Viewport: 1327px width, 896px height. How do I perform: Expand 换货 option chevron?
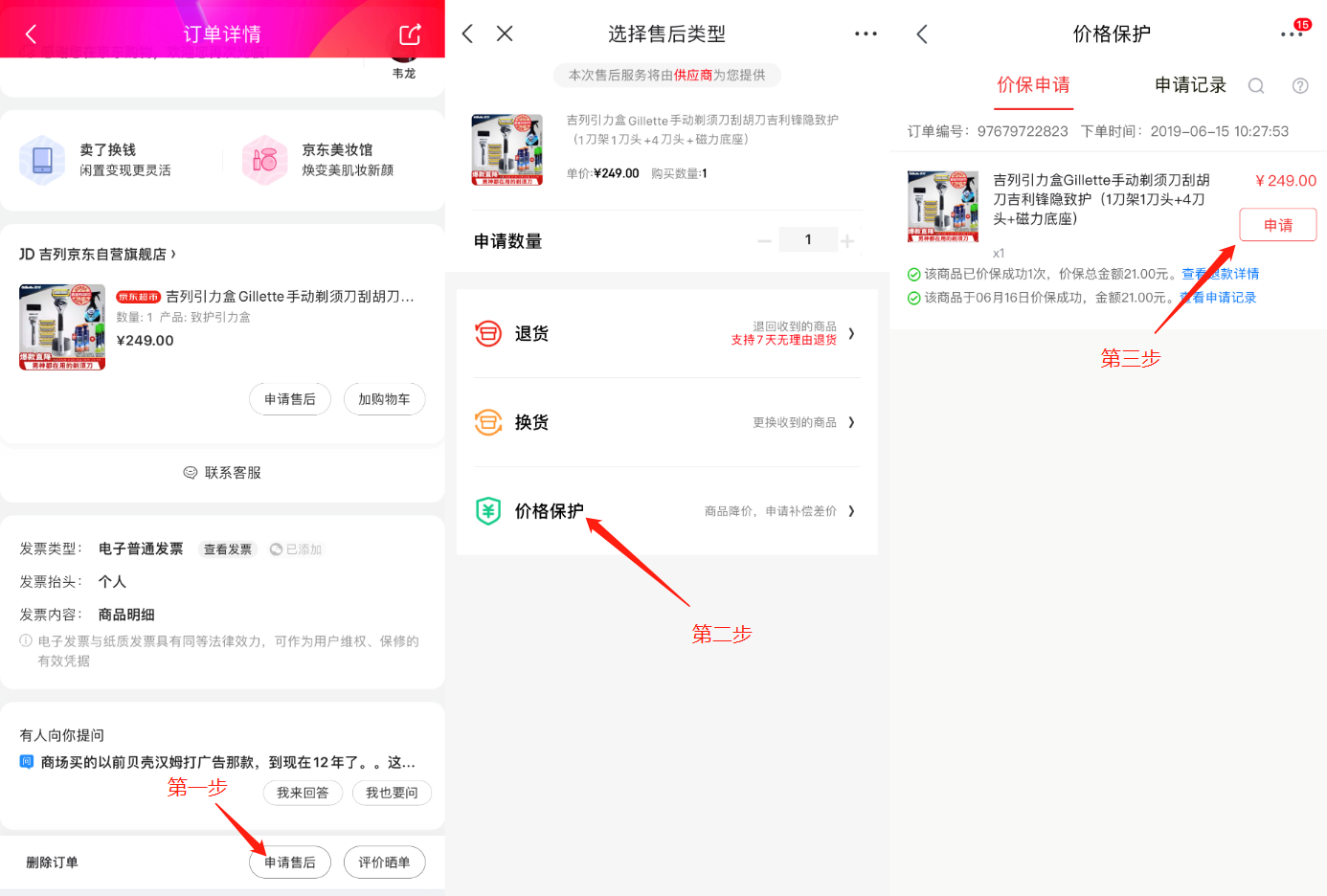pos(851,422)
